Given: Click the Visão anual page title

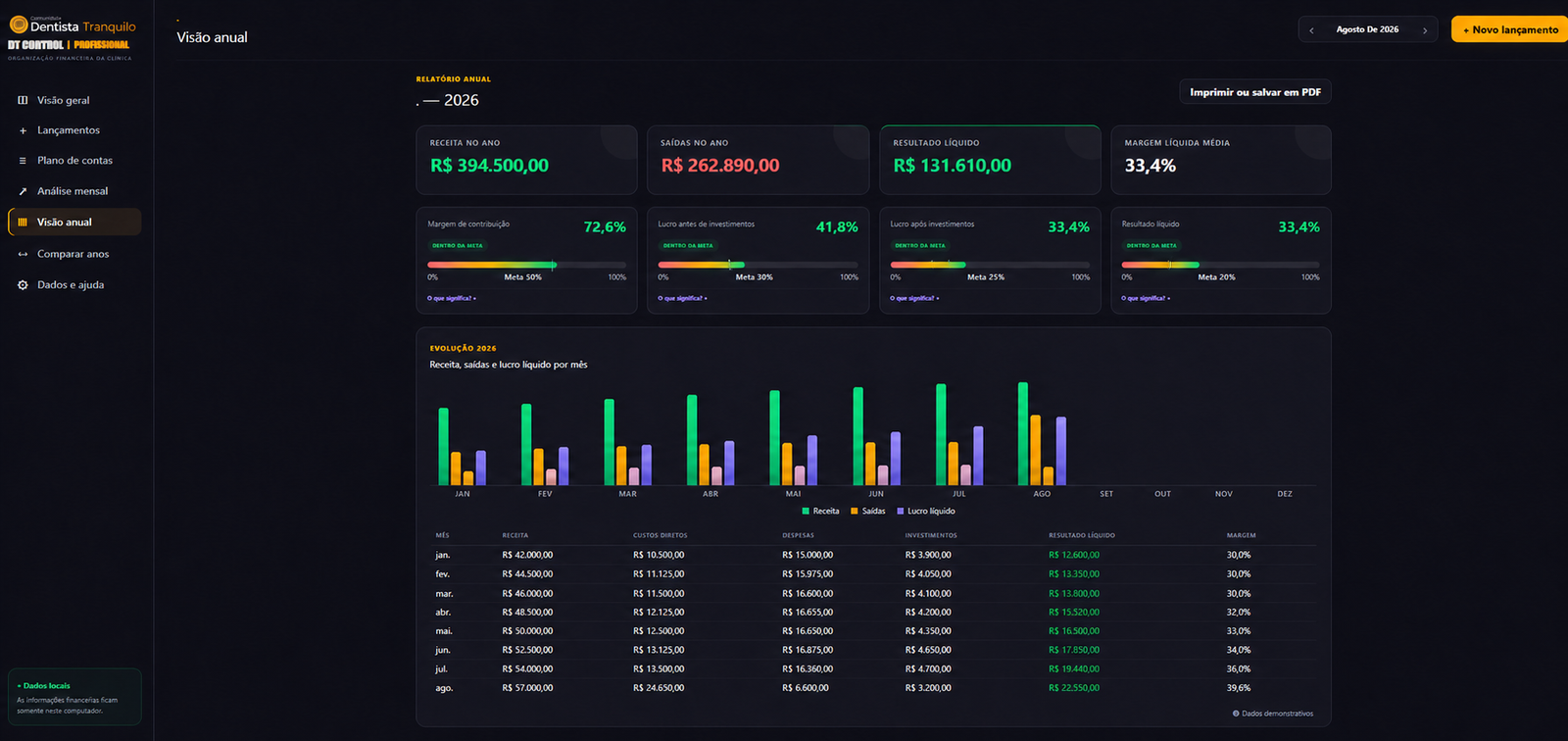Looking at the screenshot, I should 213,37.
